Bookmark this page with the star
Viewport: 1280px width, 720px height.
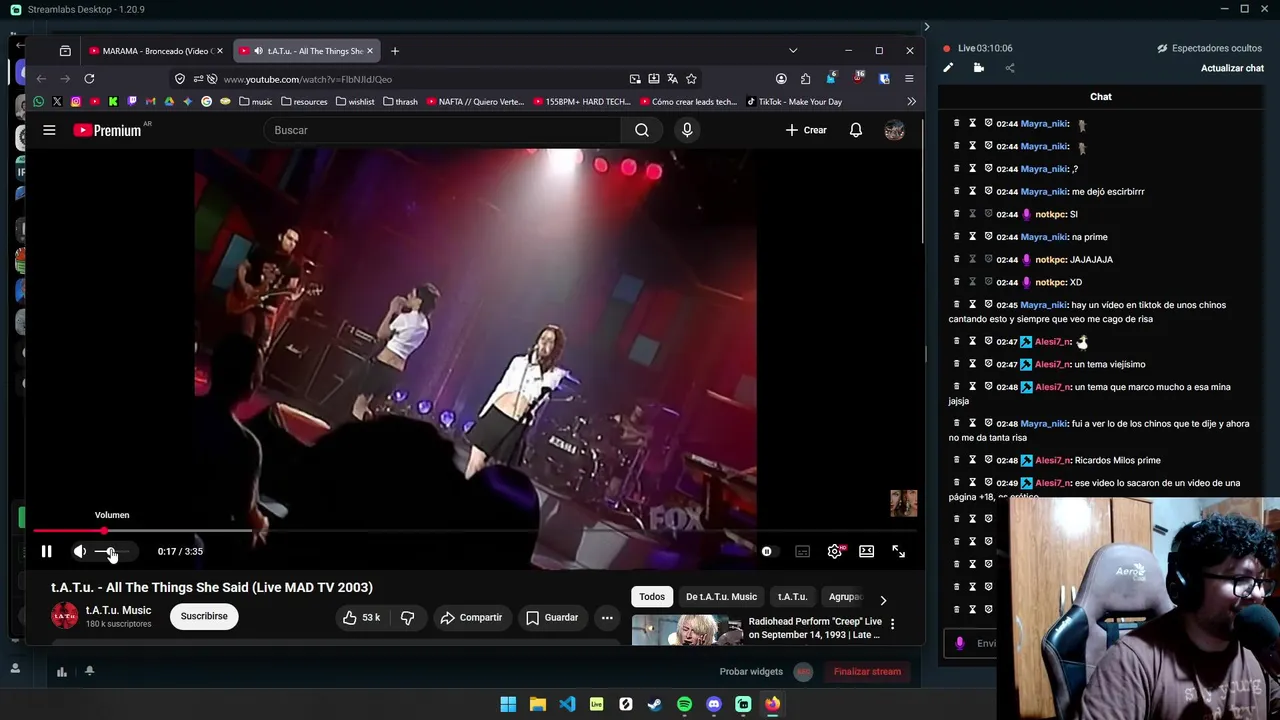pyautogui.click(x=691, y=79)
